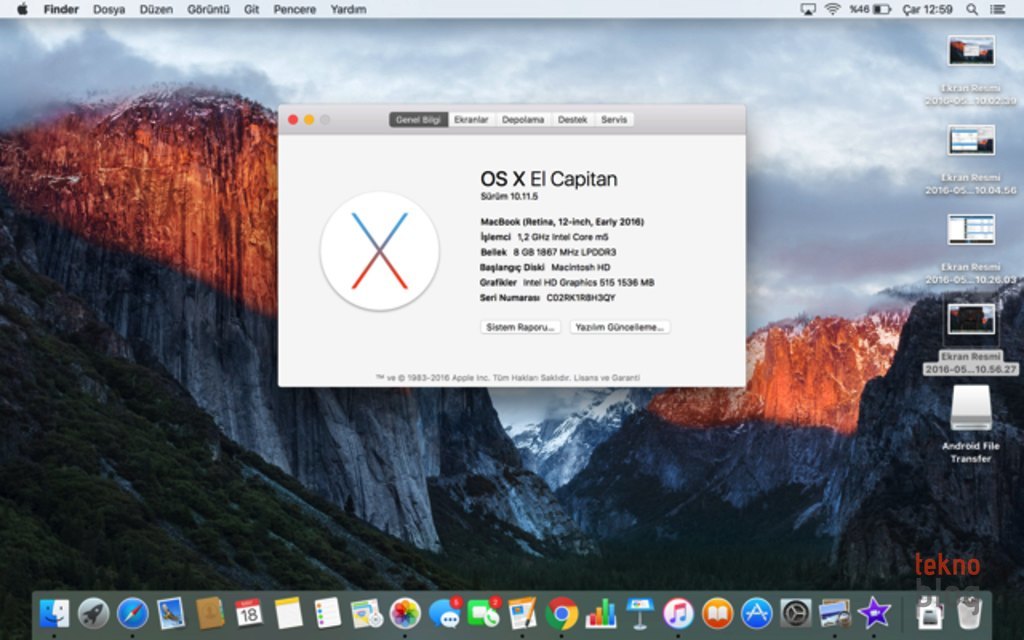
Task: Open the Pencere menu
Action: pyautogui.click(x=295, y=9)
